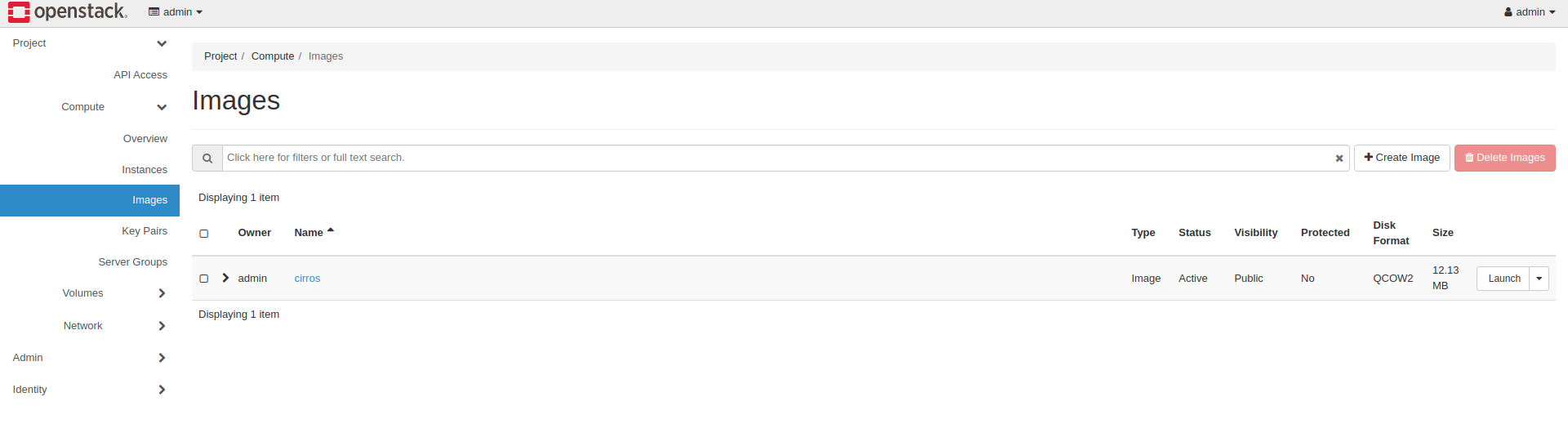This screenshot has width=1568, height=424.
Task: Expand the Admin sidebar section
Action: [x=162, y=358]
